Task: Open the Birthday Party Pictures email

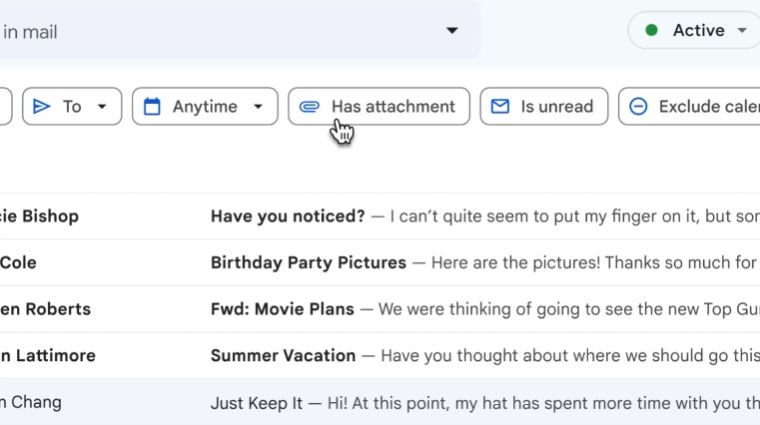Action: [x=308, y=263]
